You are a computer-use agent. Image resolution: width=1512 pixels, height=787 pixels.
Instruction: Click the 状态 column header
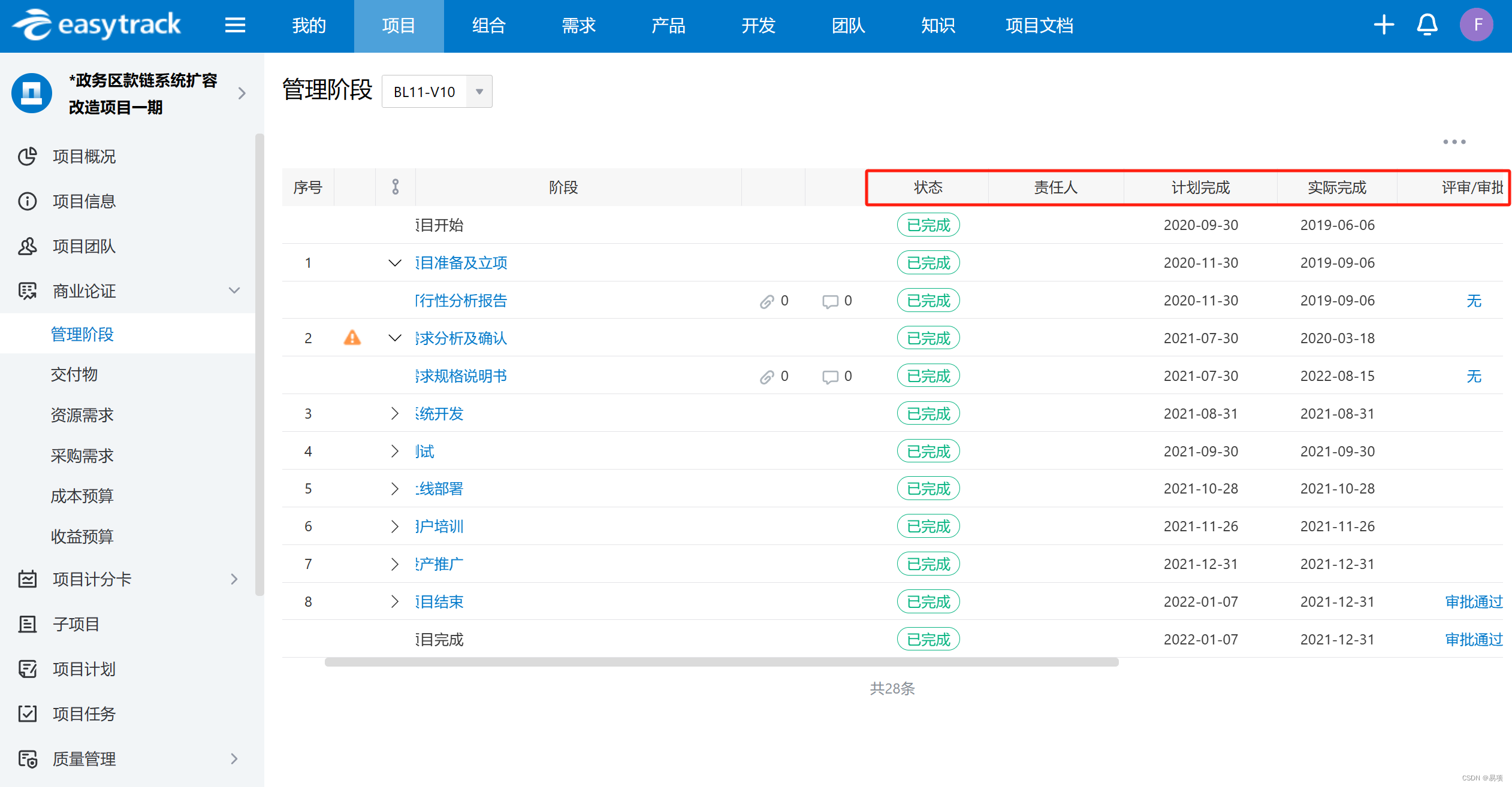tap(928, 187)
